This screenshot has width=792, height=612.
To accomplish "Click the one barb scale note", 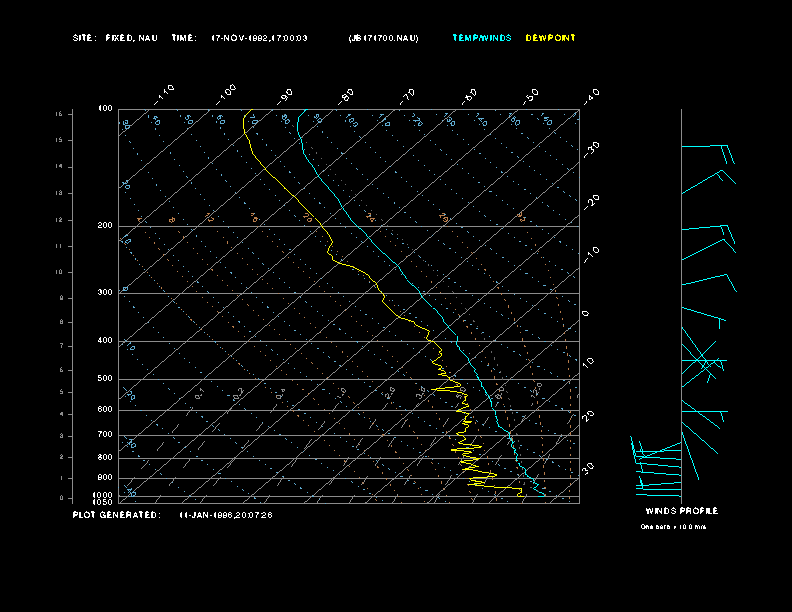I will tap(672, 526).
